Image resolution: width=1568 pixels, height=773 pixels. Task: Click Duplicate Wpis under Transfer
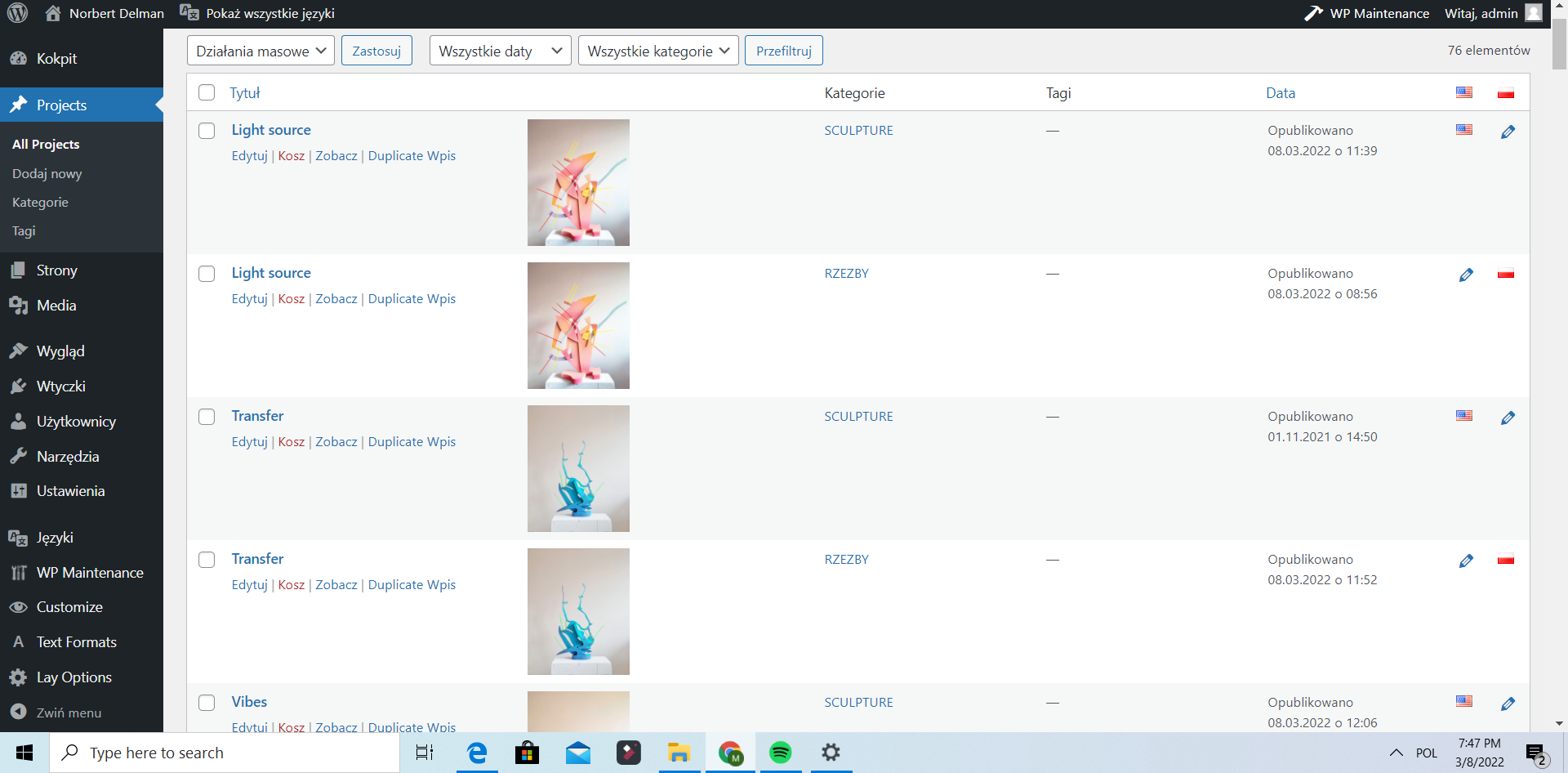coord(411,441)
